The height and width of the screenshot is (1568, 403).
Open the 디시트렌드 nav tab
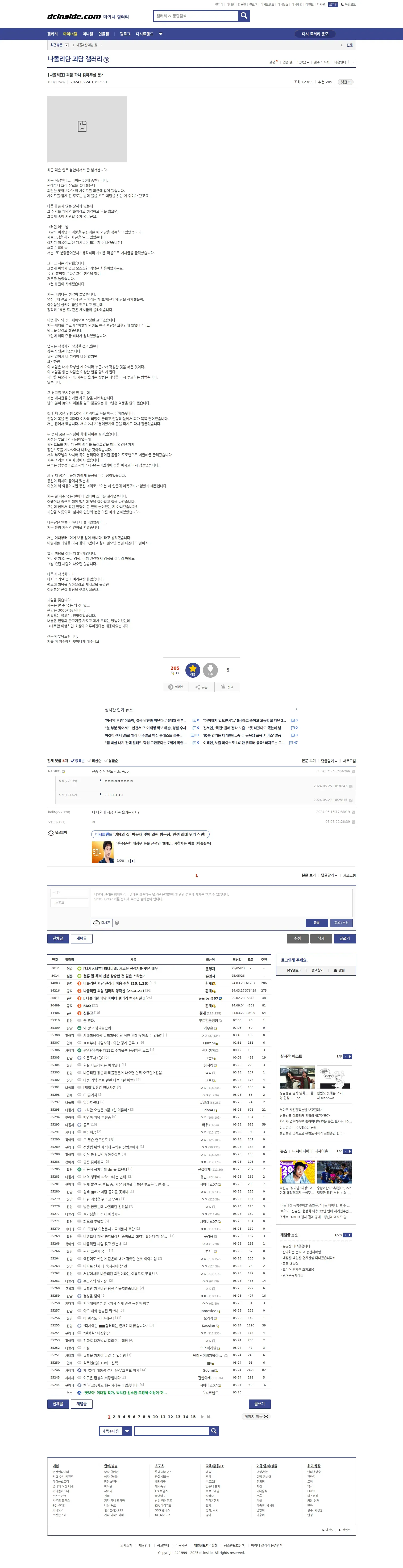(144, 34)
